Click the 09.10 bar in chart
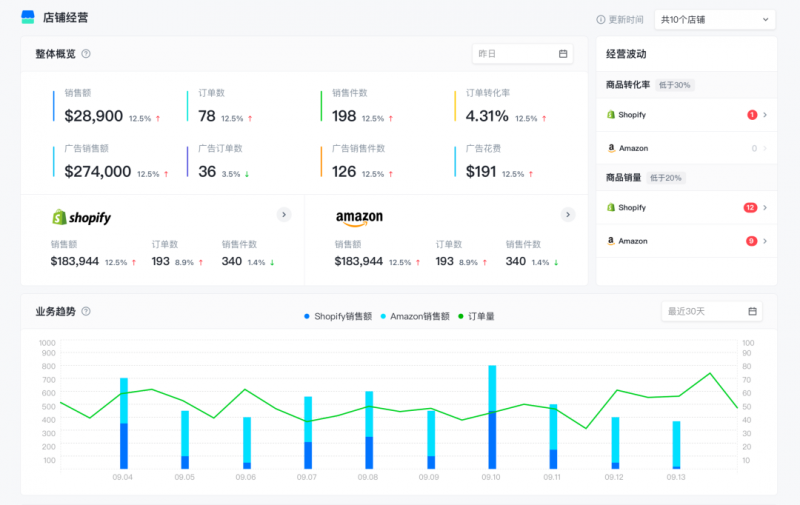The image size is (800, 505). pos(492,417)
